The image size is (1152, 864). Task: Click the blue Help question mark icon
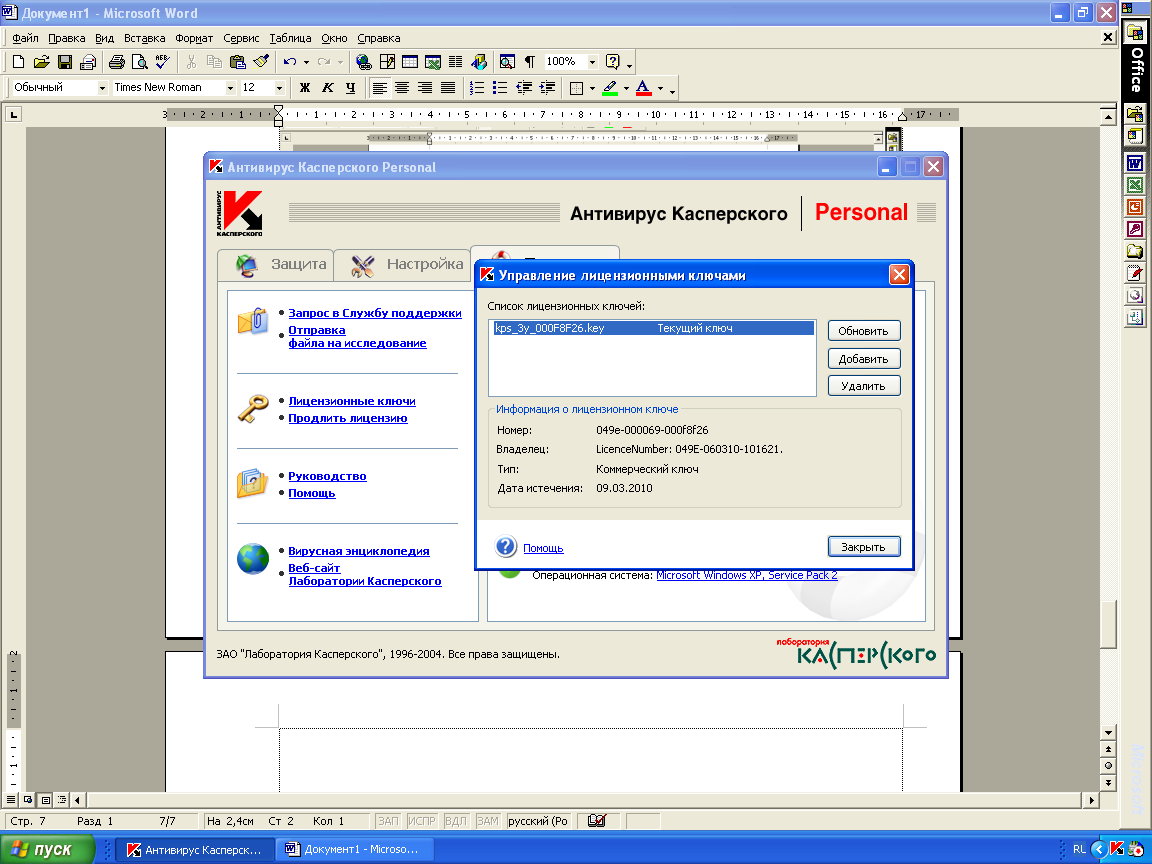click(506, 547)
